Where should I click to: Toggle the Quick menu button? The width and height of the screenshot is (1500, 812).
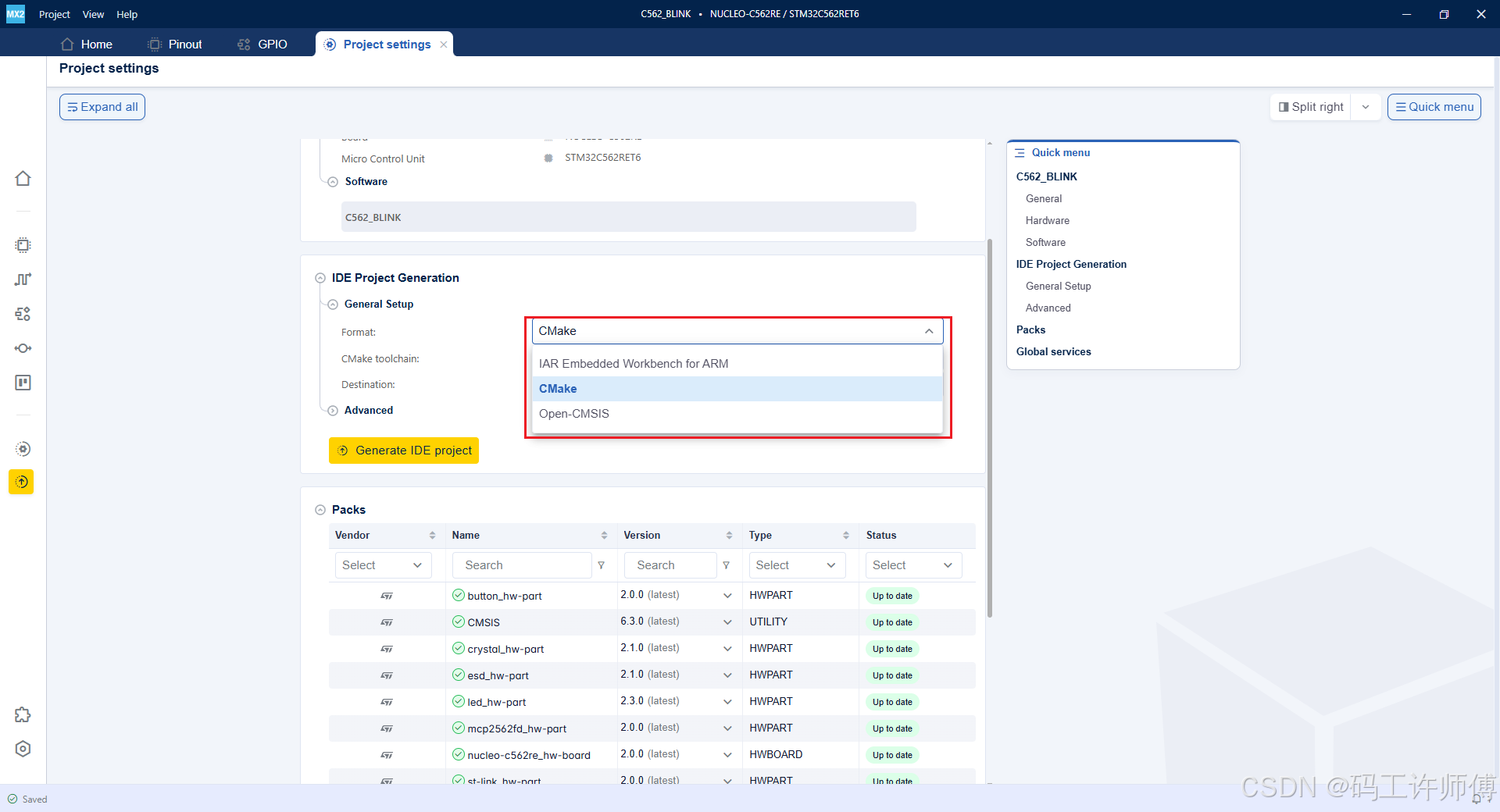tap(1434, 107)
